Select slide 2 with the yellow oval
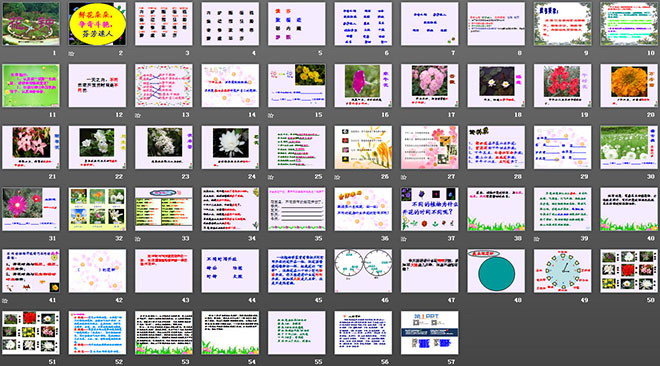The height and width of the screenshot is (366, 660). (x=97, y=24)
